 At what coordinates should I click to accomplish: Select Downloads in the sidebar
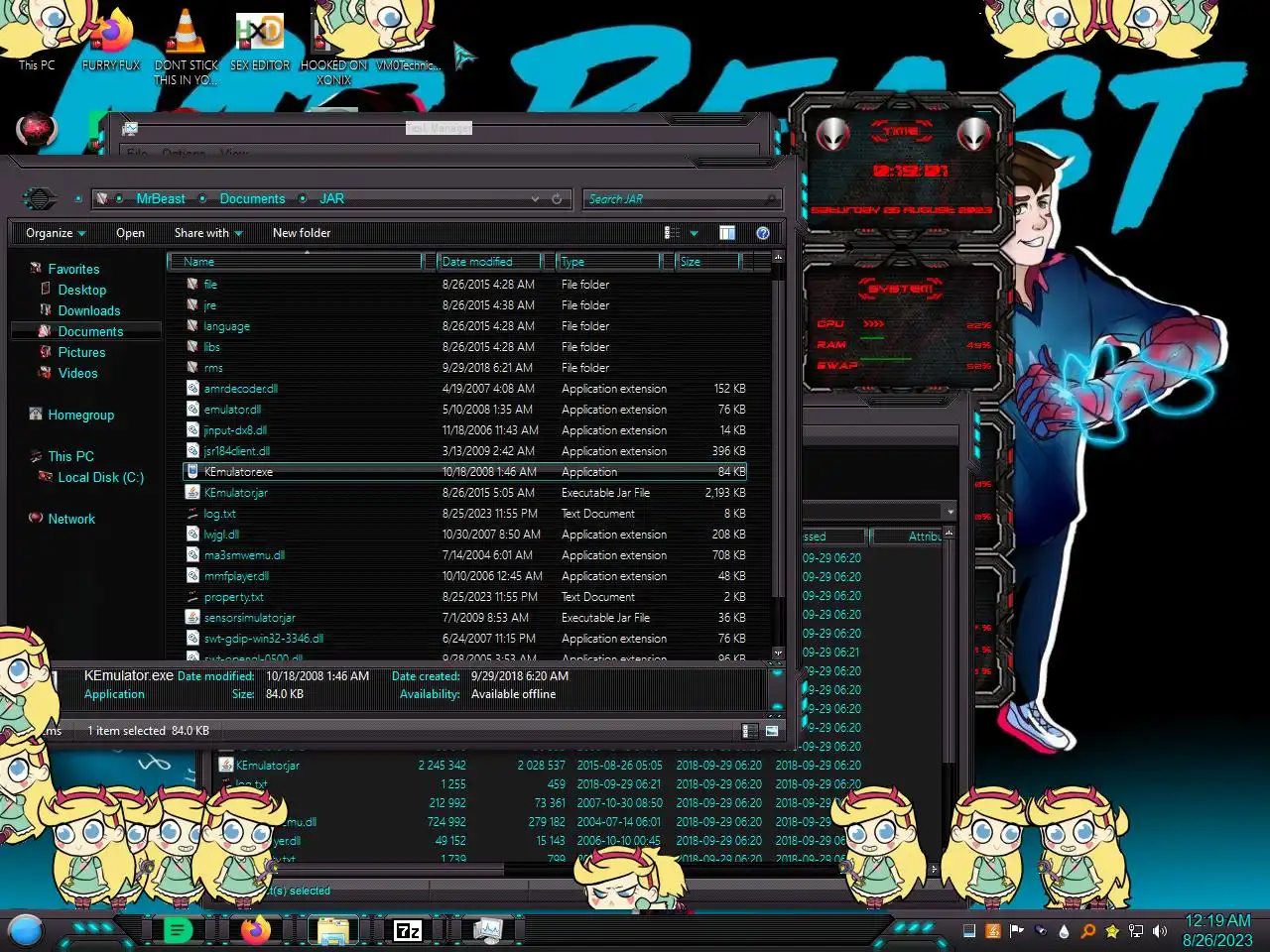click(88, 310)
